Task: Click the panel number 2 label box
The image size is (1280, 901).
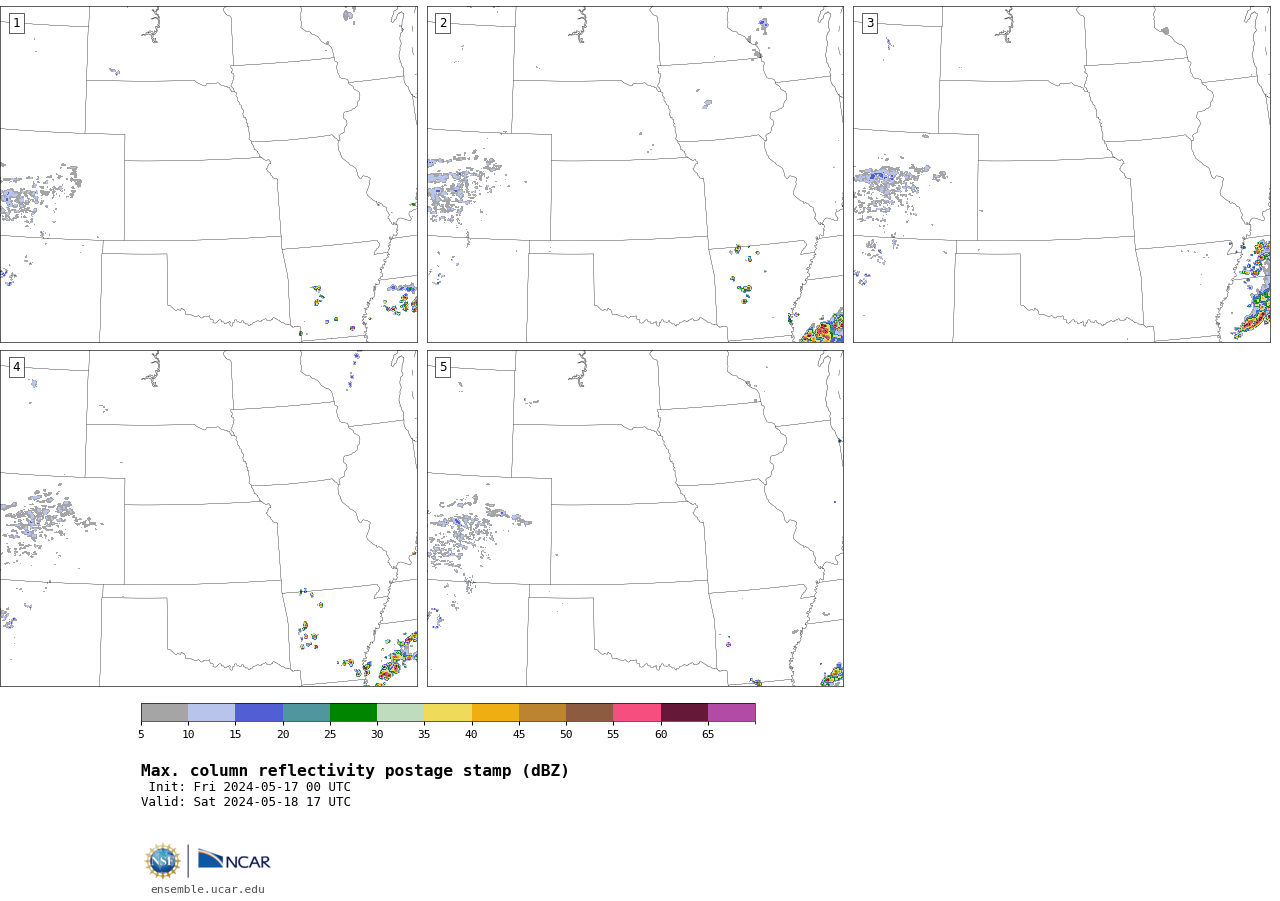Action: pos(443,23)
